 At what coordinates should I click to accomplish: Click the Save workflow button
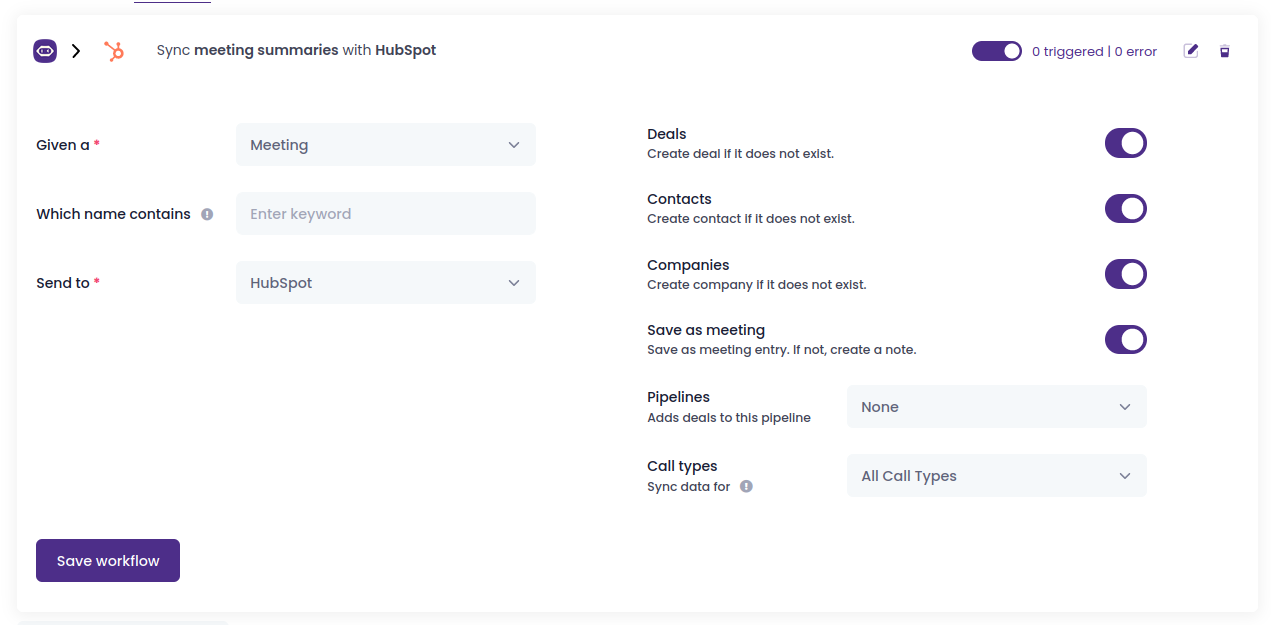pyautogui.click(x=108, y=561)
